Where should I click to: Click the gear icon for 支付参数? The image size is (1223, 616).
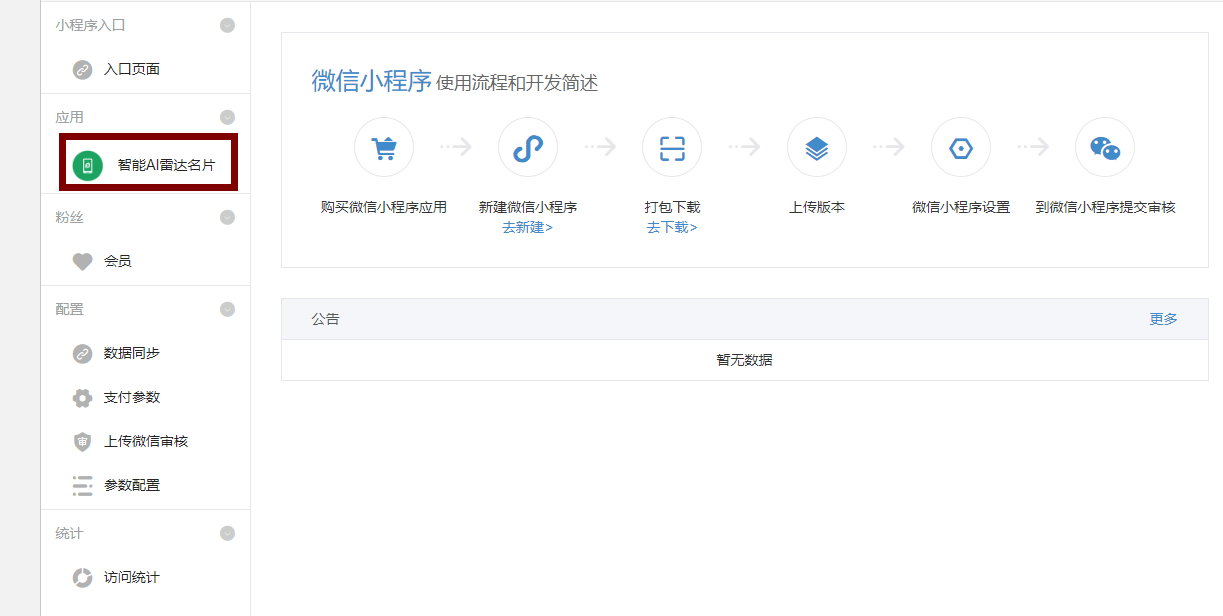click(x=83, y=398)
